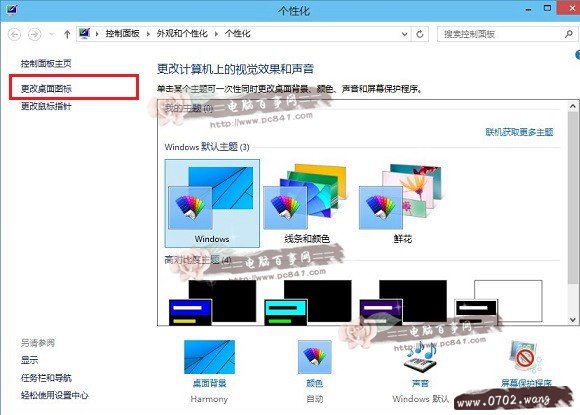Click the theme list scroll down arrow
Screen dimensions: 580x415
[573, 319]
